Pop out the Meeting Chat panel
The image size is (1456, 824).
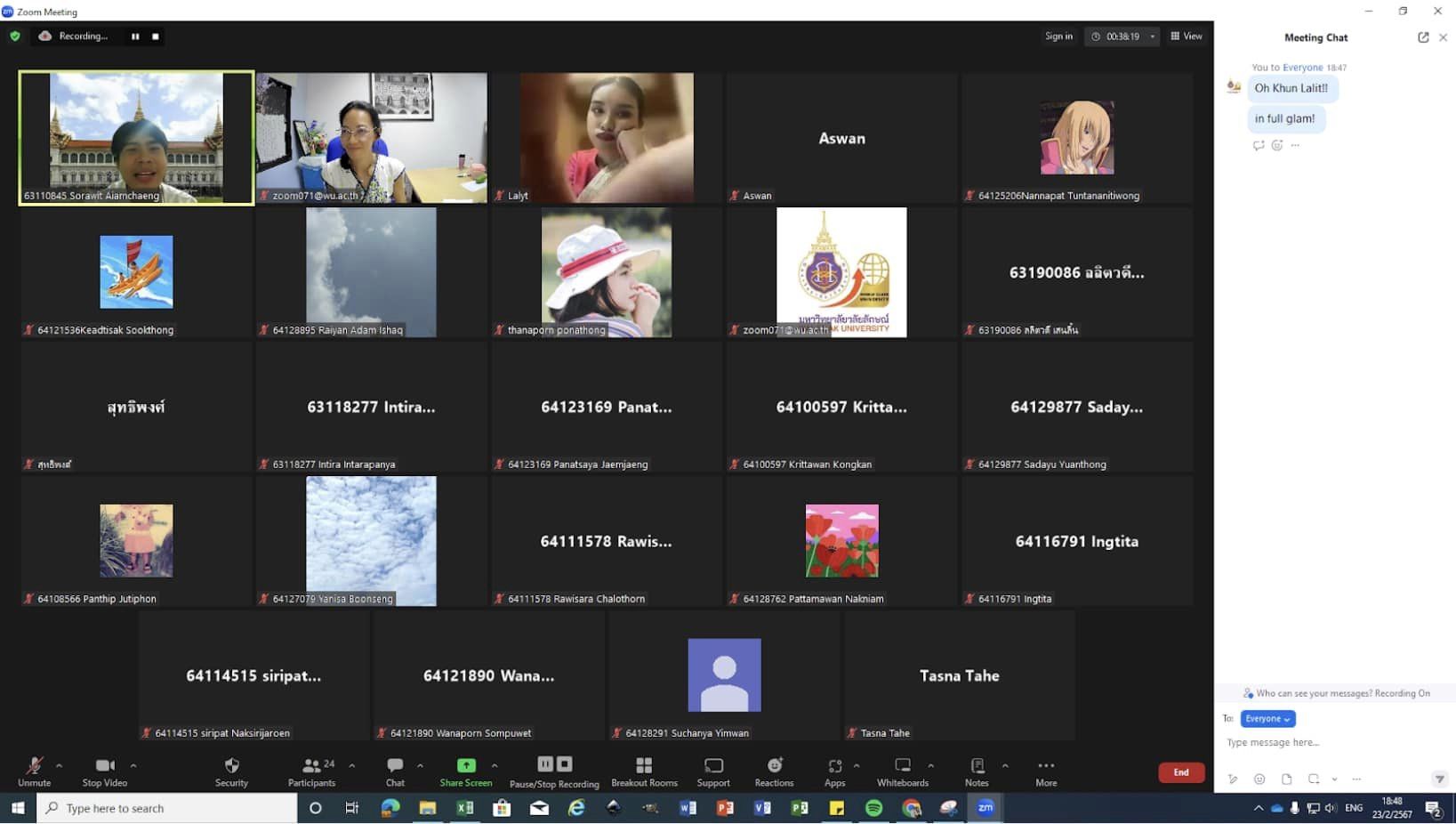pyautogui.click(x=1423, y=37)
